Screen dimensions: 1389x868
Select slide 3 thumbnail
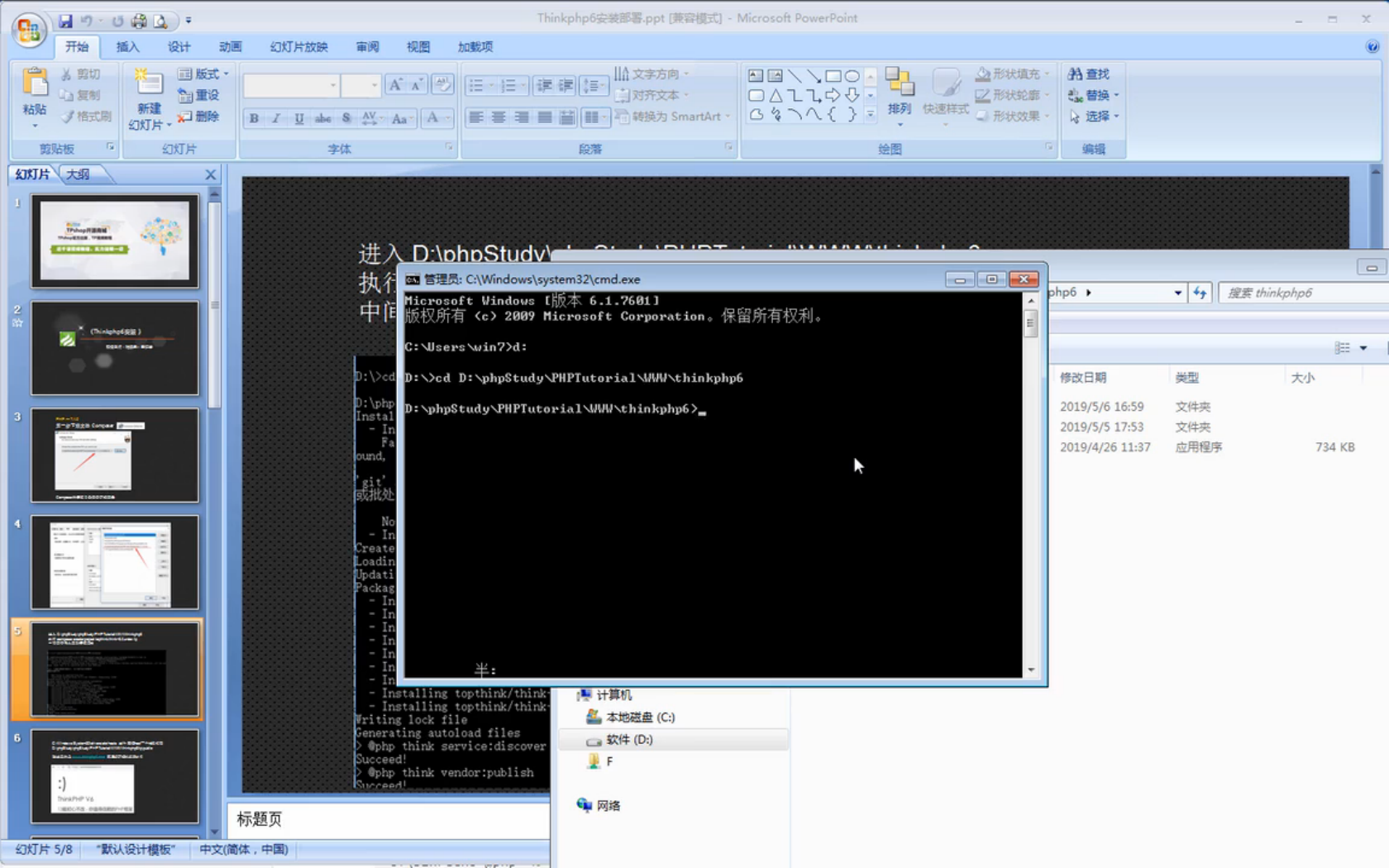tap(115, 455)
